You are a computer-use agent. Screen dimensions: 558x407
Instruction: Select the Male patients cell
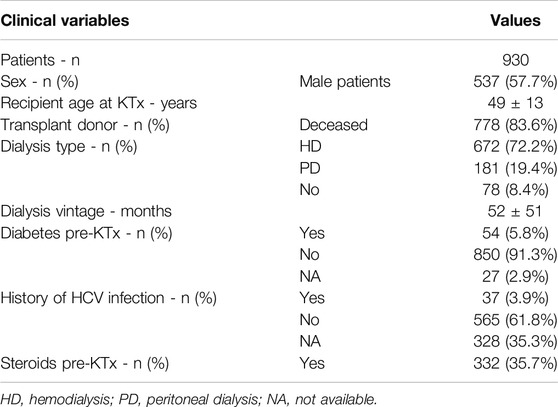pyautogui.click(x=345, y=82)
